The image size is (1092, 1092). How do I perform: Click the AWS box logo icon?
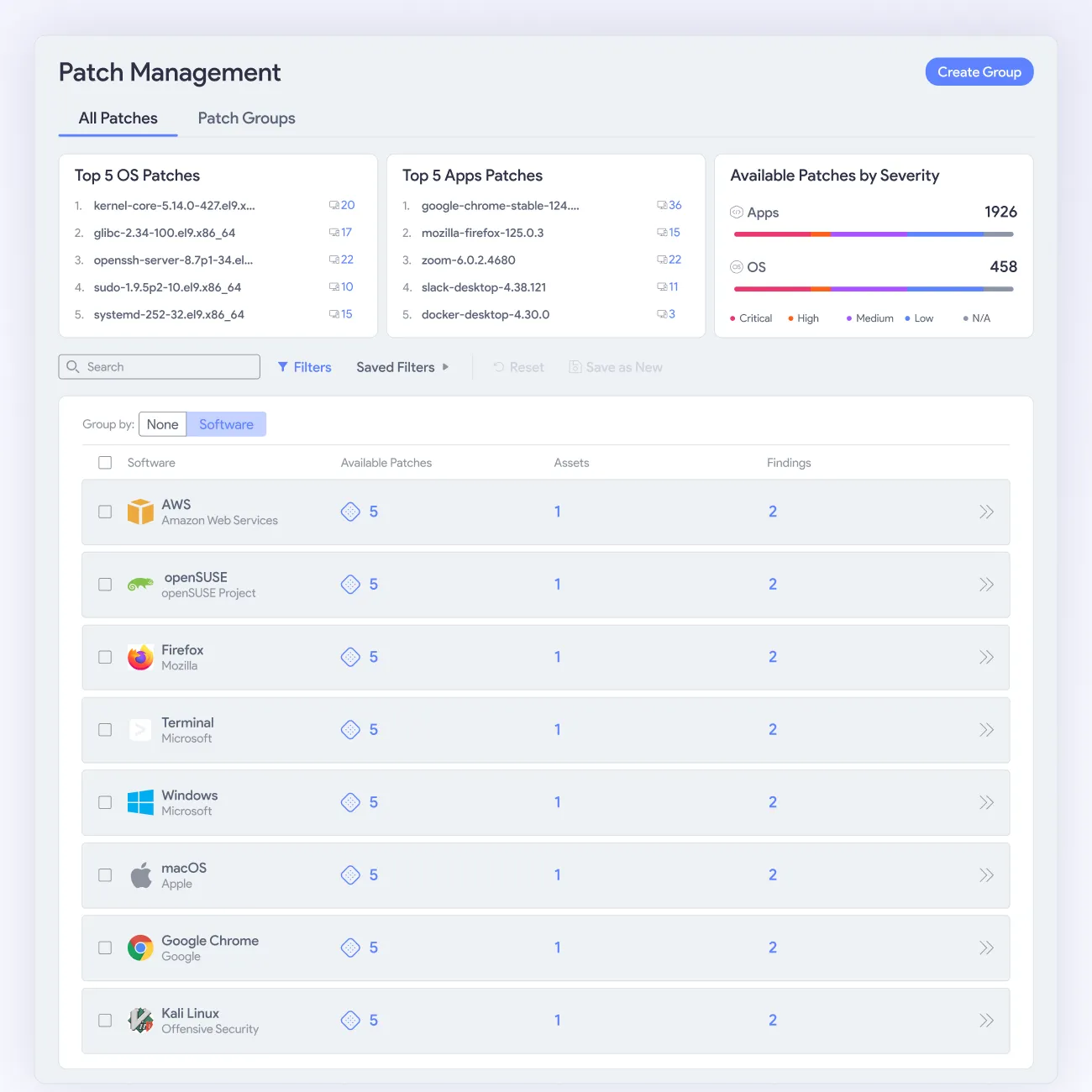coord(140,512)
